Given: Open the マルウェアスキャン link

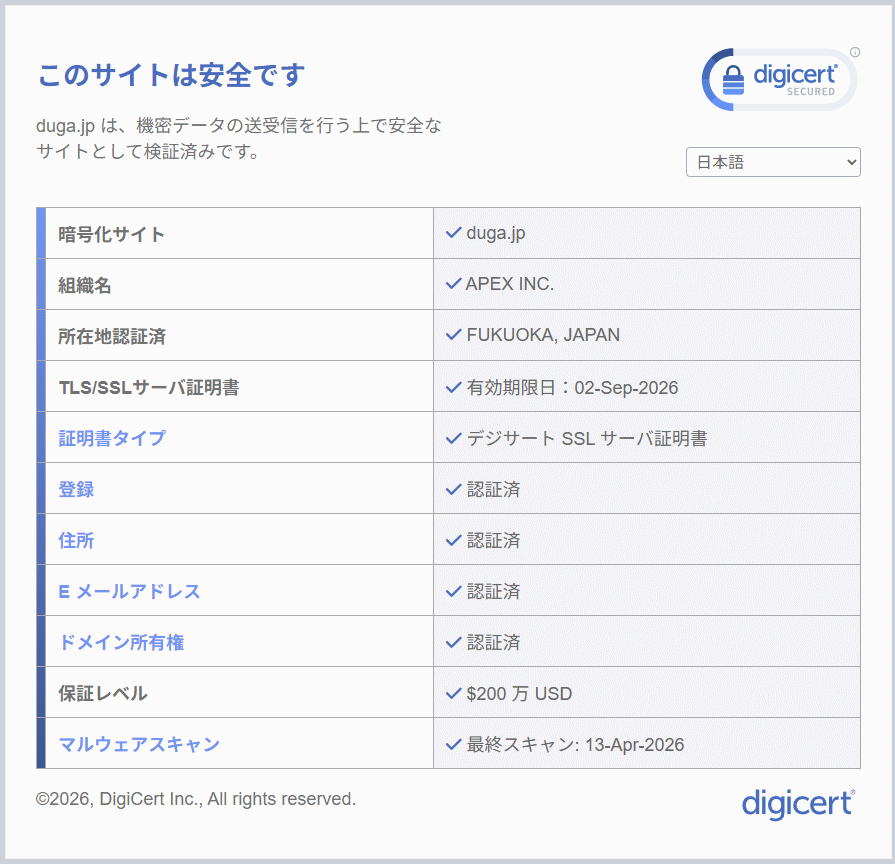Looking at the screenshot, I should [x=139, y=744].
